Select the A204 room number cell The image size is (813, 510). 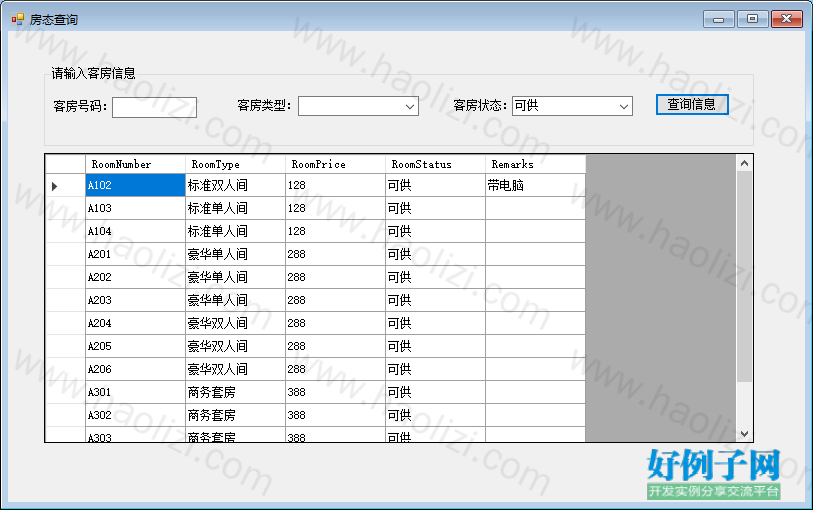pyautogui.click(x=135, y=323)
